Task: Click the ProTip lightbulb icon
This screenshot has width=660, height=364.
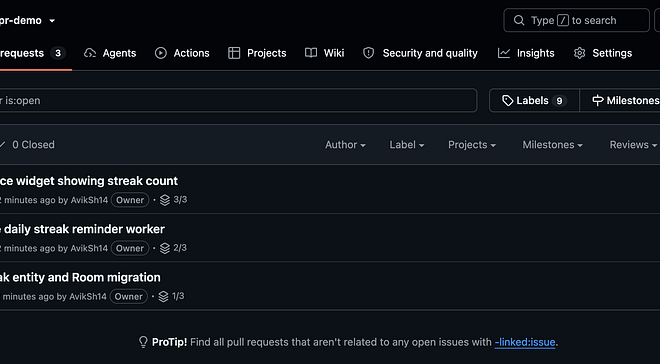Action: (144, 342)
